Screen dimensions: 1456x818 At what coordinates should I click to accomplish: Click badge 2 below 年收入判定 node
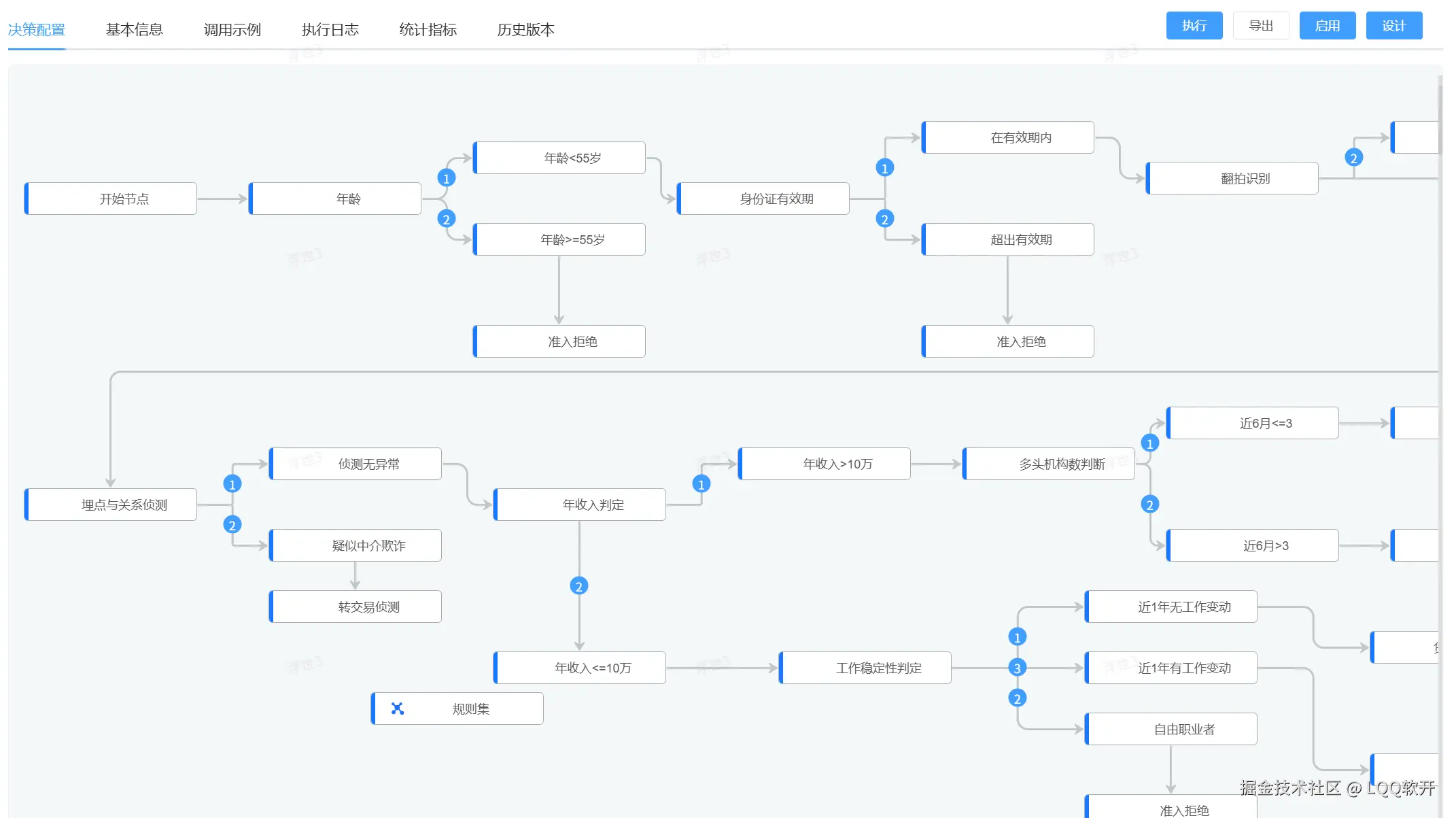pos(578,586)
